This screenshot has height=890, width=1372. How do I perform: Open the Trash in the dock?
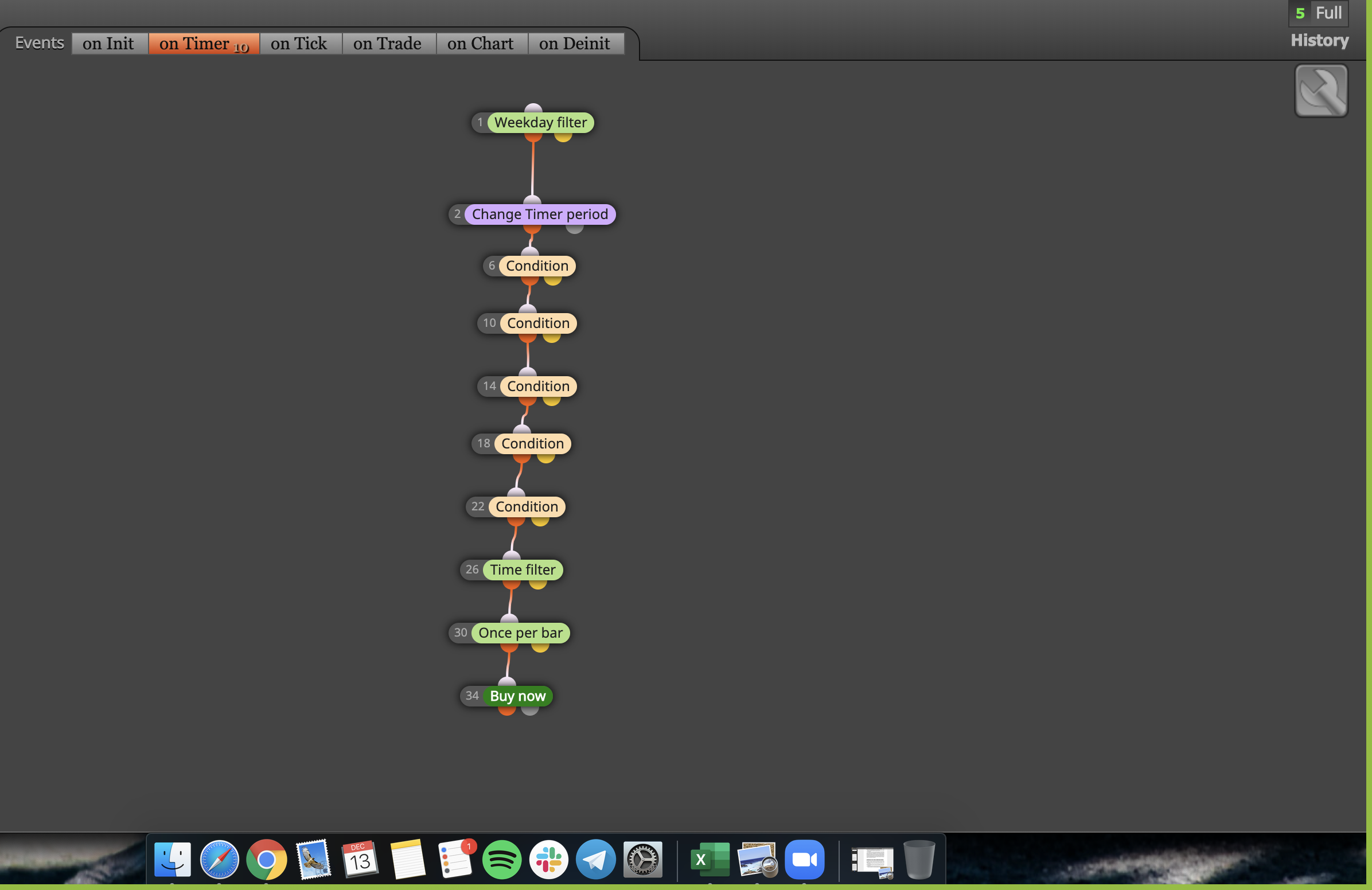pos(919,860)
